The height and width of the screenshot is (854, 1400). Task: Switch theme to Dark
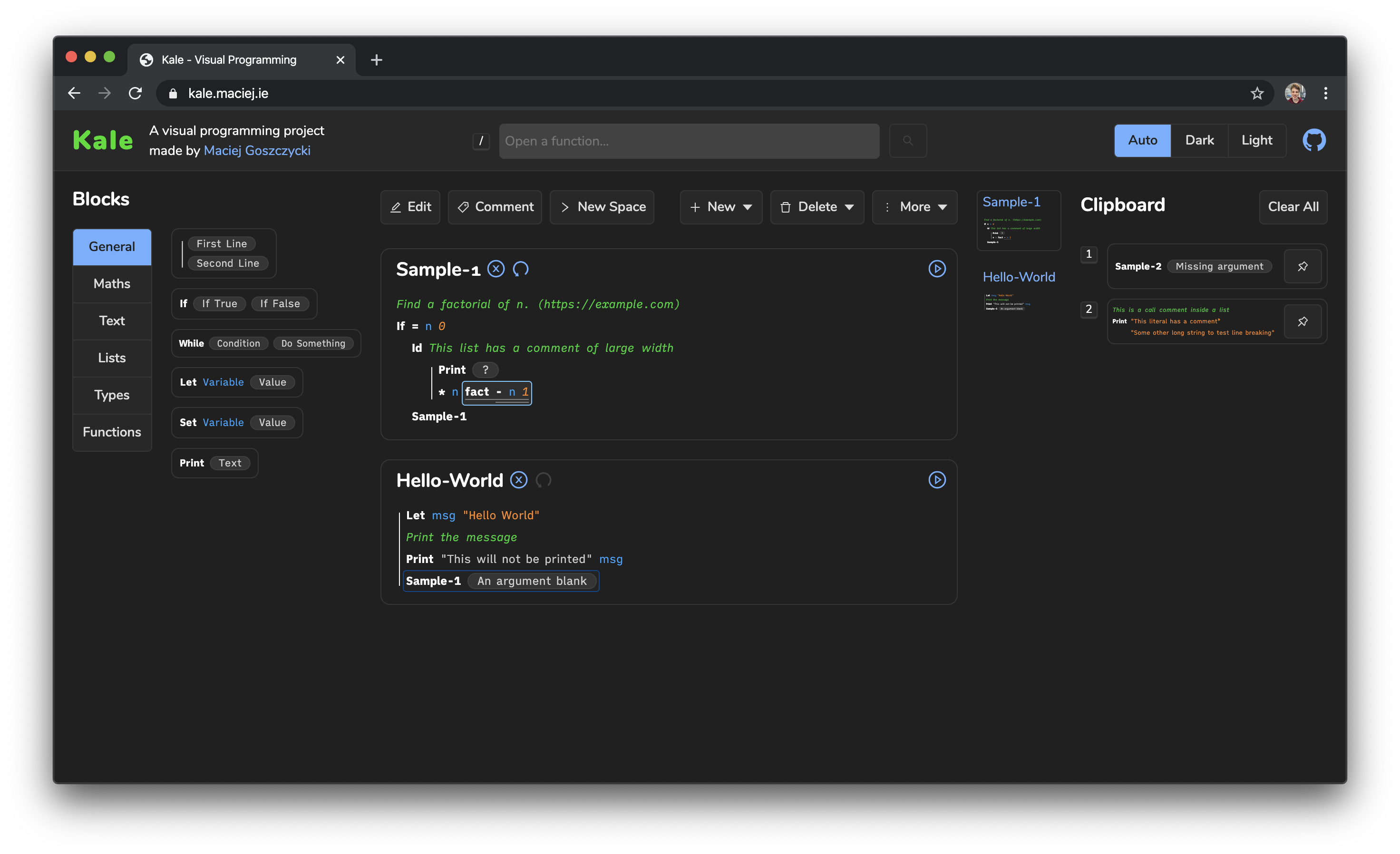(x=1199, y=140)
